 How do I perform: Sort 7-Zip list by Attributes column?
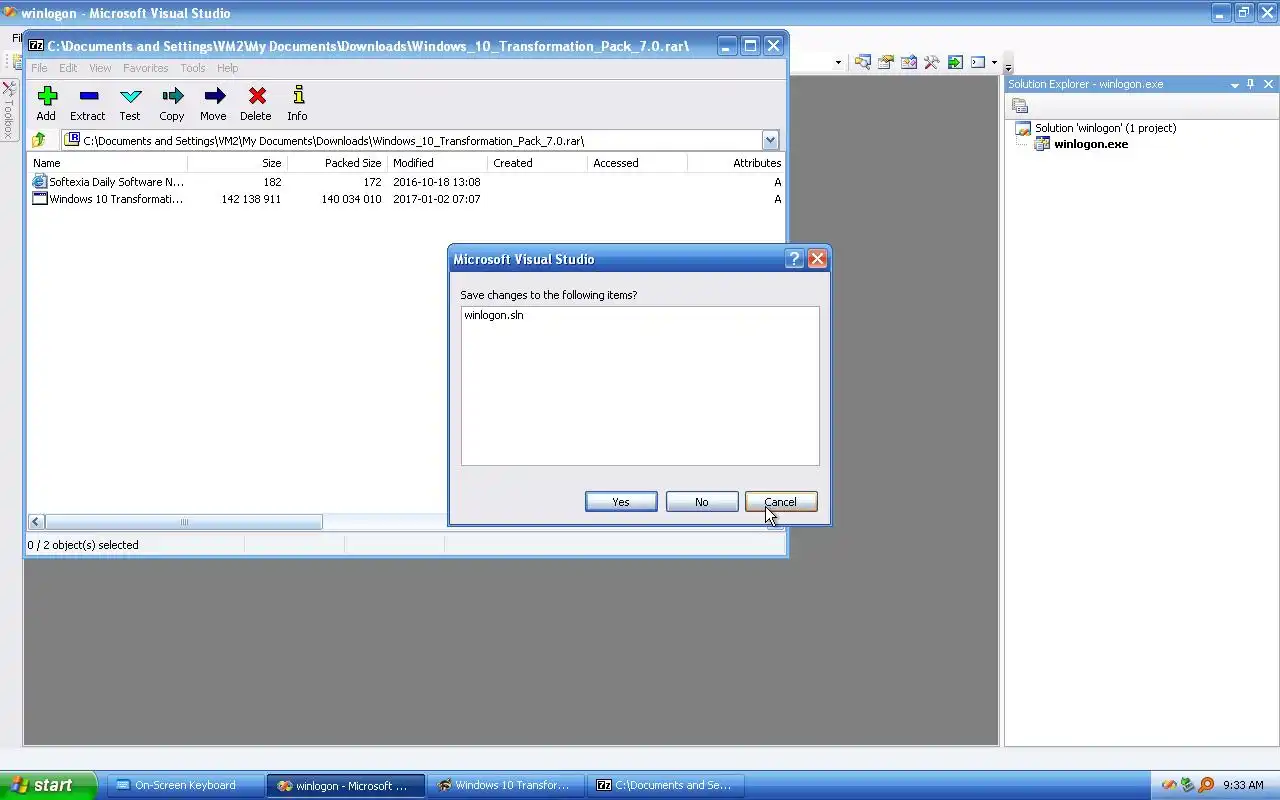736,163
